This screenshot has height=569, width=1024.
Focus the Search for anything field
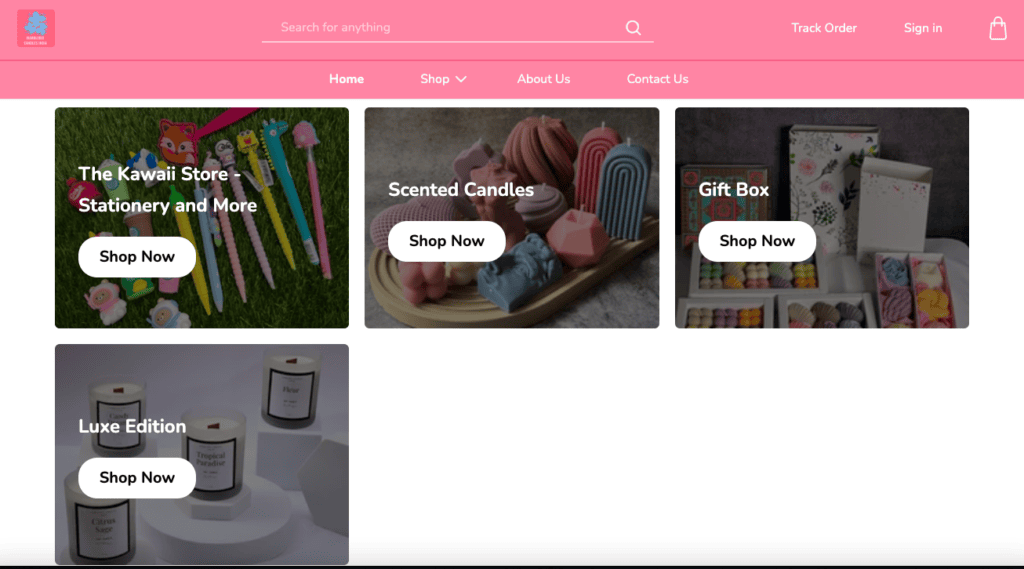444,27
